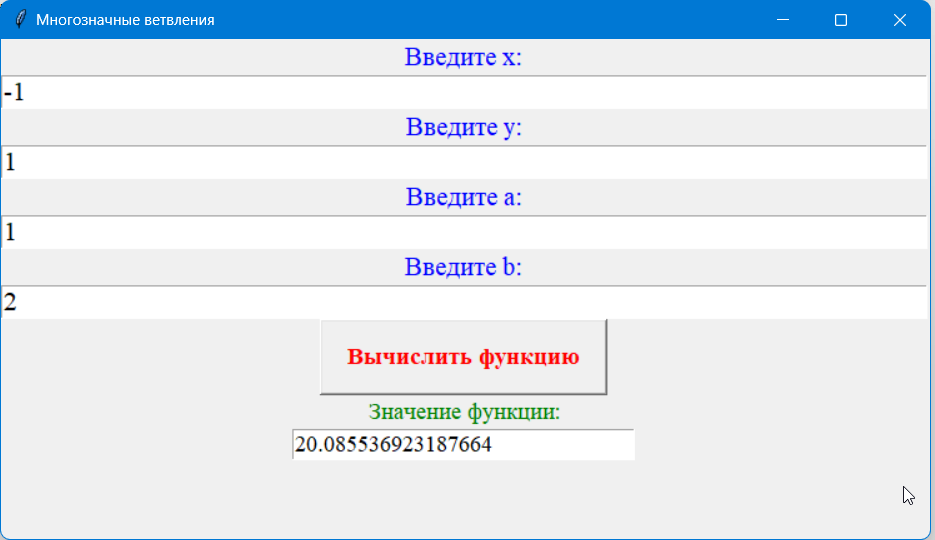Click the feather icon in title bar

[x=20, y=20]
